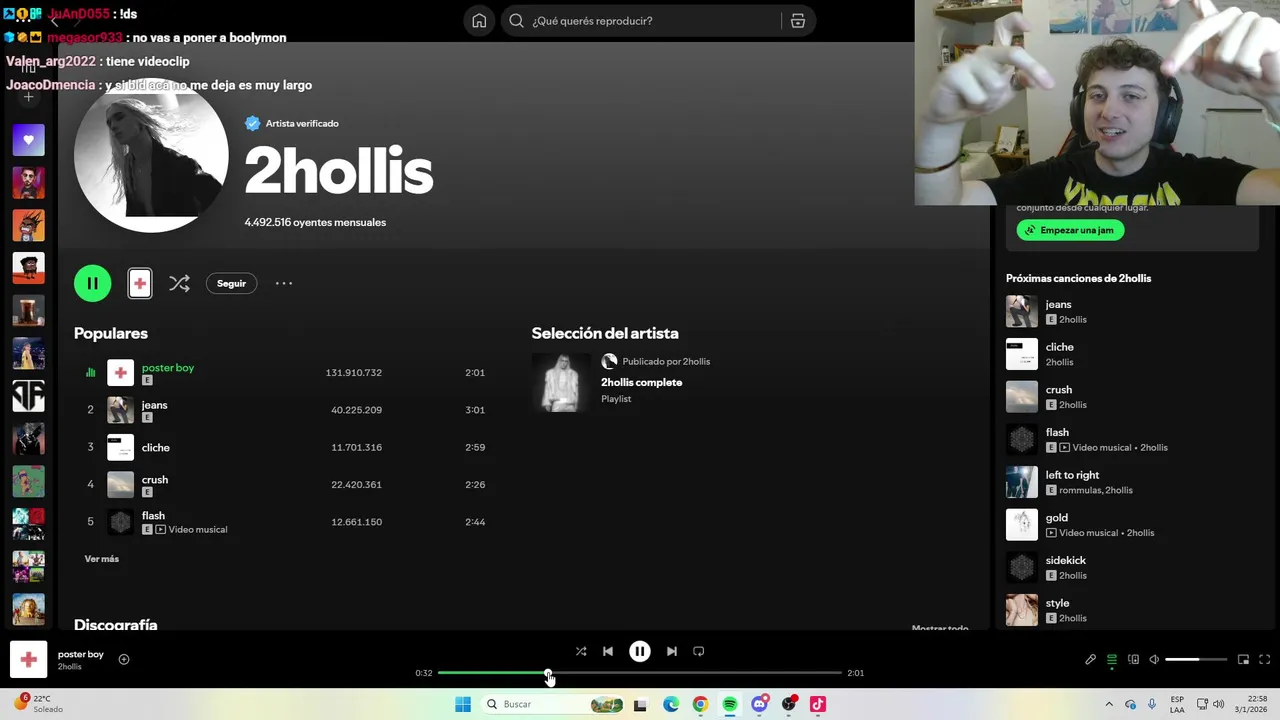Screen dimensions: 1280x720
Task: Open Spotify taskbar icon
Action: coord(730,704)
